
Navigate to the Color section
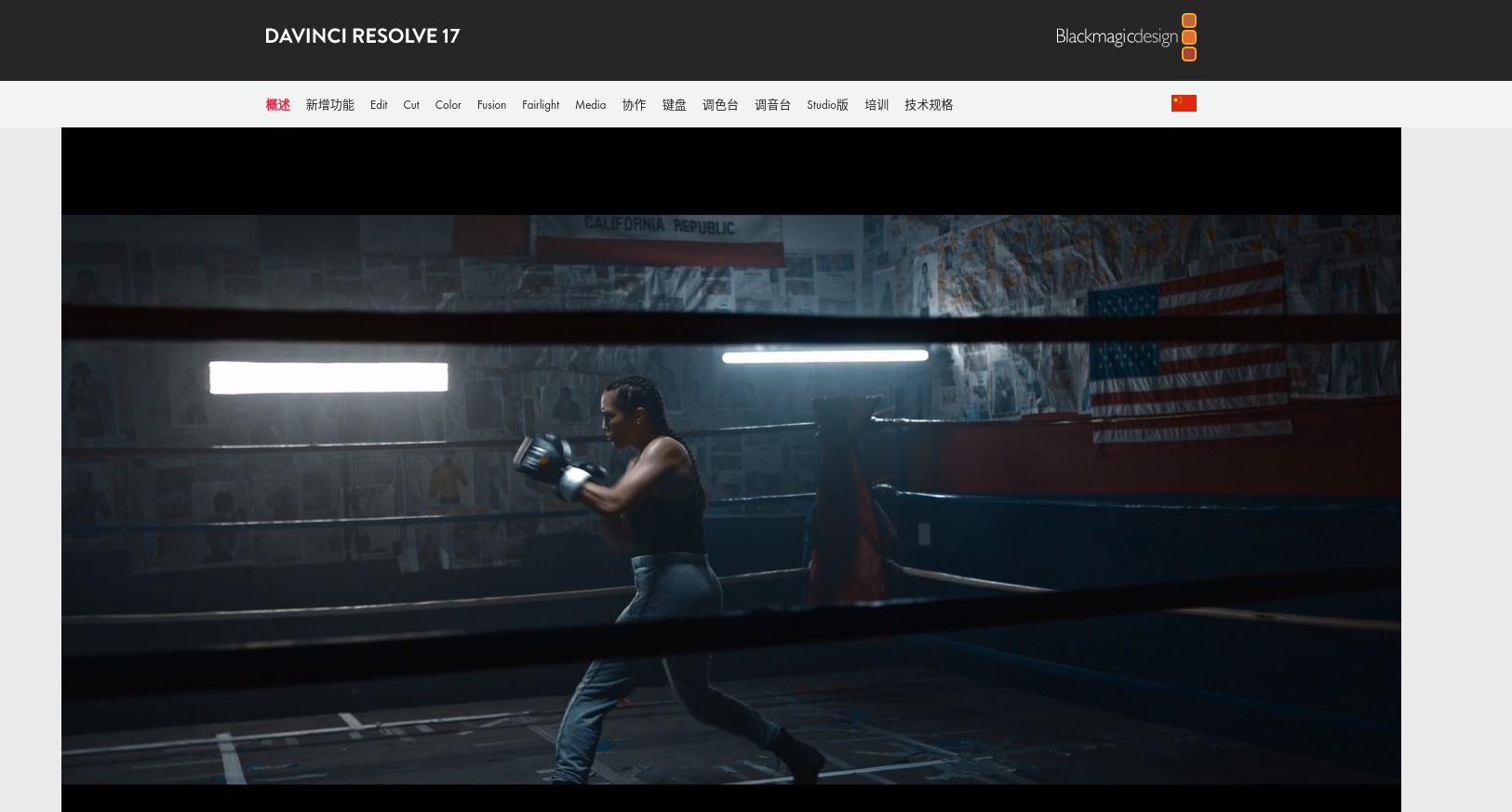448,105
